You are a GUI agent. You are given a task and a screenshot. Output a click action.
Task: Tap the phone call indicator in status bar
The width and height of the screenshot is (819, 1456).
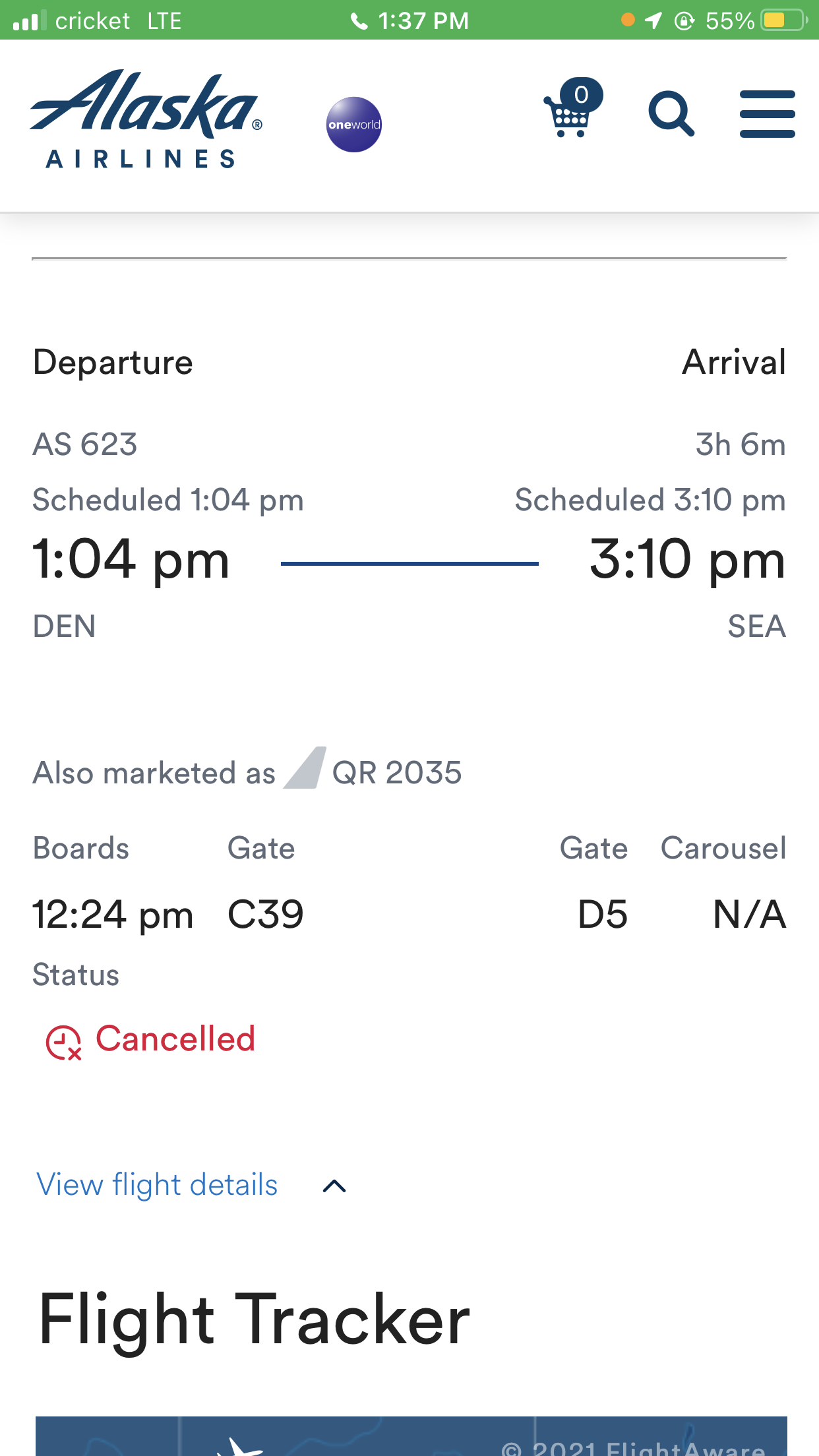tap(359, 21)
